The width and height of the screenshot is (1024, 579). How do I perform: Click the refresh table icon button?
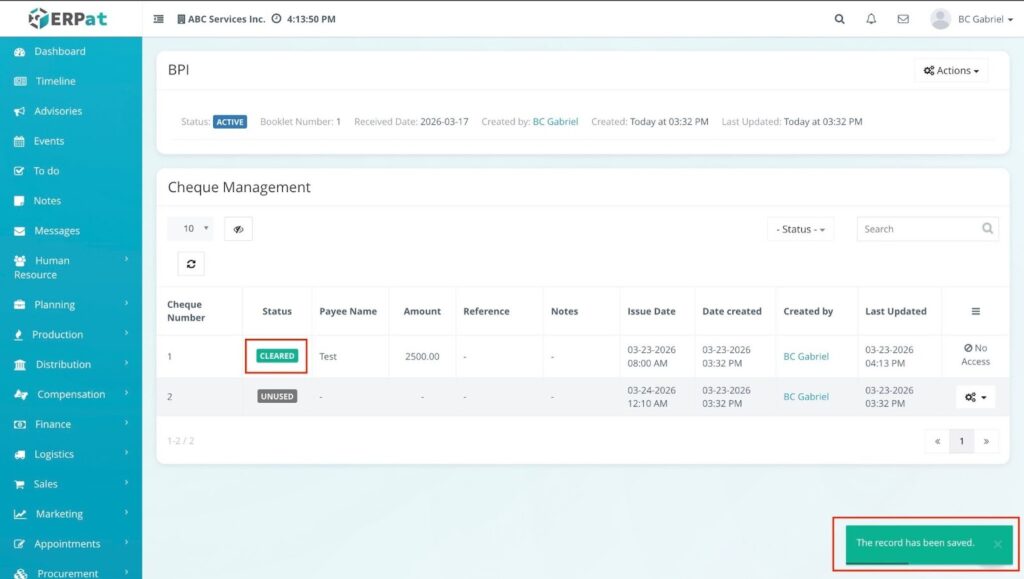pyautogui.click(x=191, y=263)
